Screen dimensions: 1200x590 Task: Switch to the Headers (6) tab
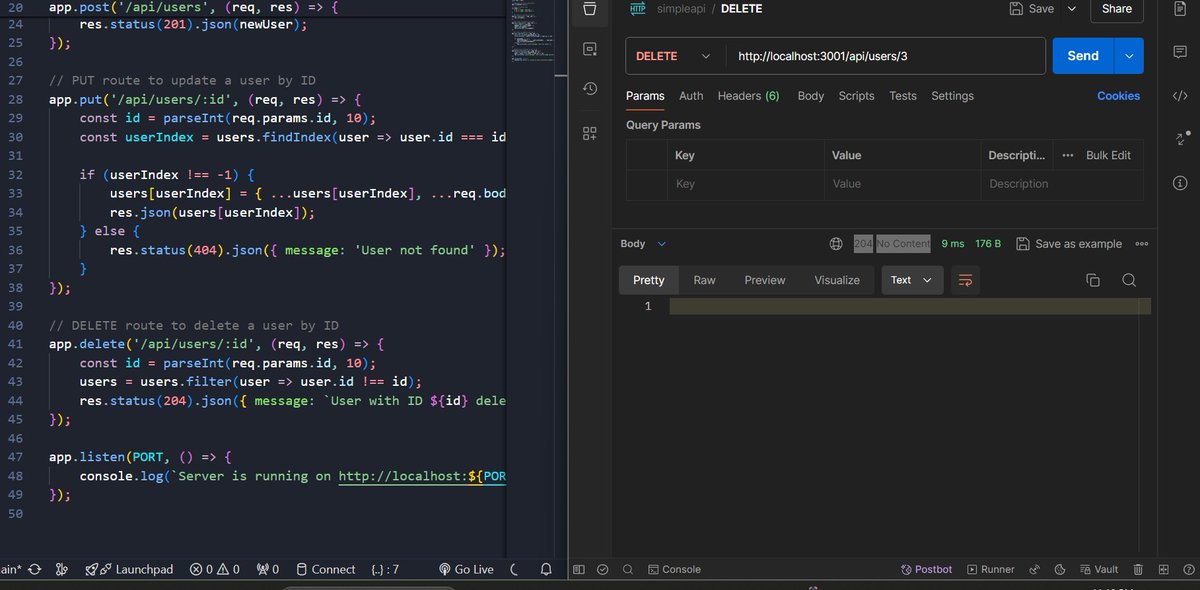point(748,96)
